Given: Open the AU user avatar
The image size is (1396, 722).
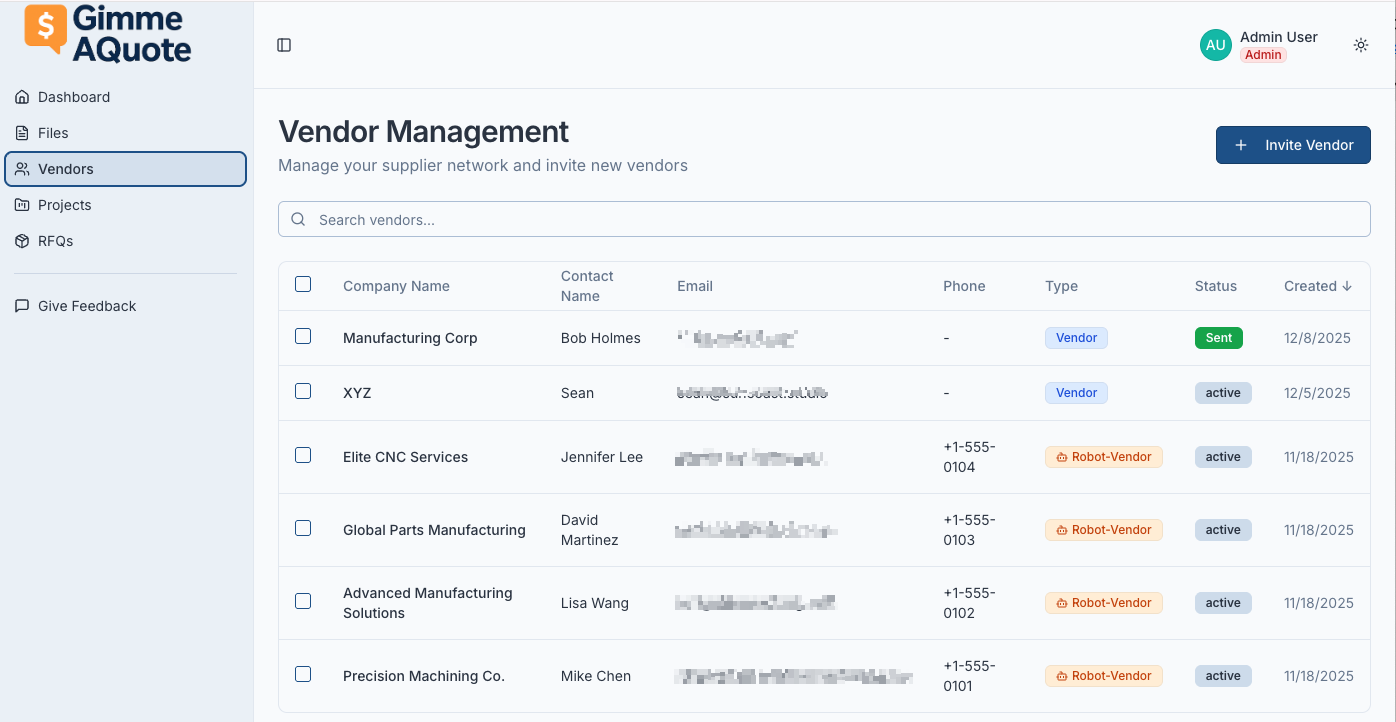Looking at the screenshot, I should (x=1215, y=45).
